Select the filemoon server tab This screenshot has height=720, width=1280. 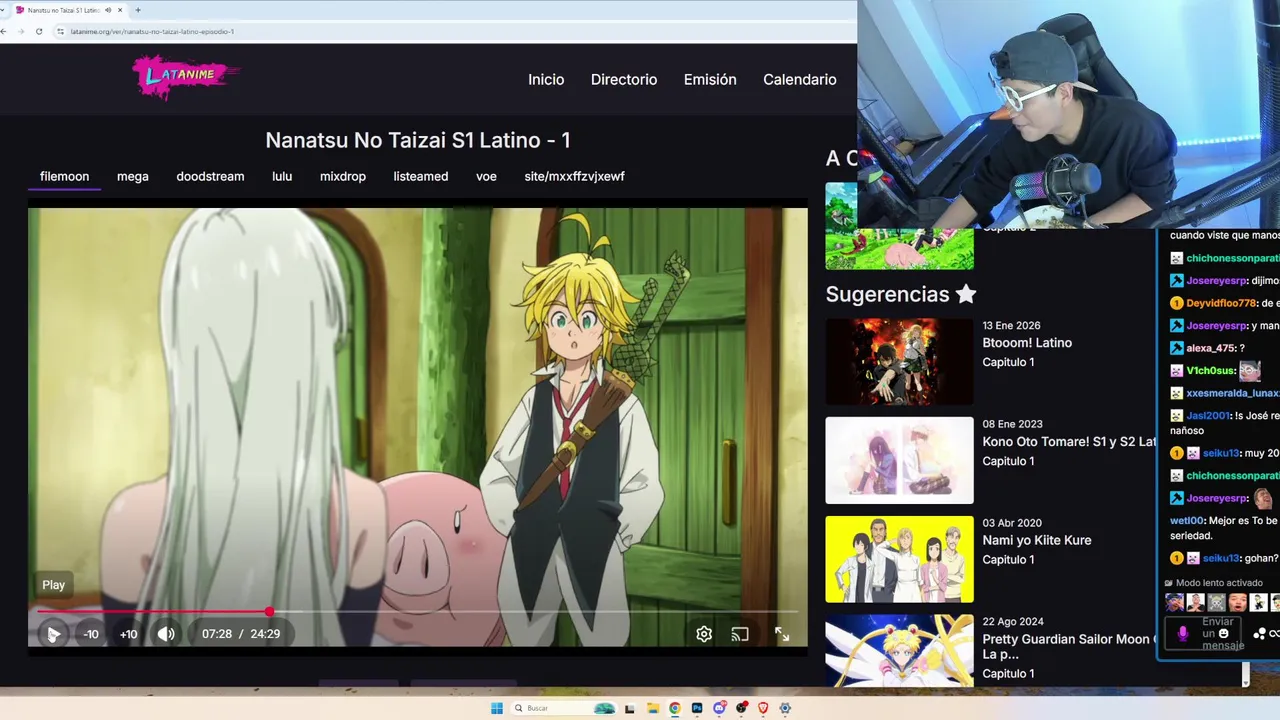click(x=64, y=176)
